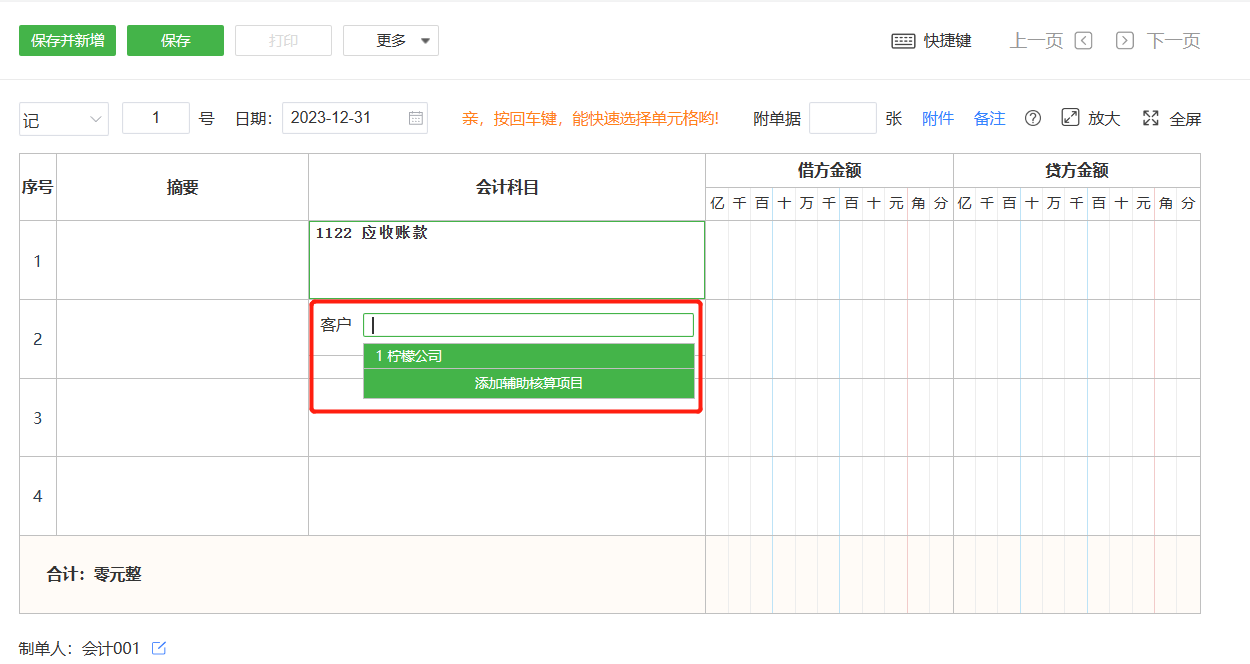
Task: Click the row 4 会计科目 cell
Action: point(507,496)
